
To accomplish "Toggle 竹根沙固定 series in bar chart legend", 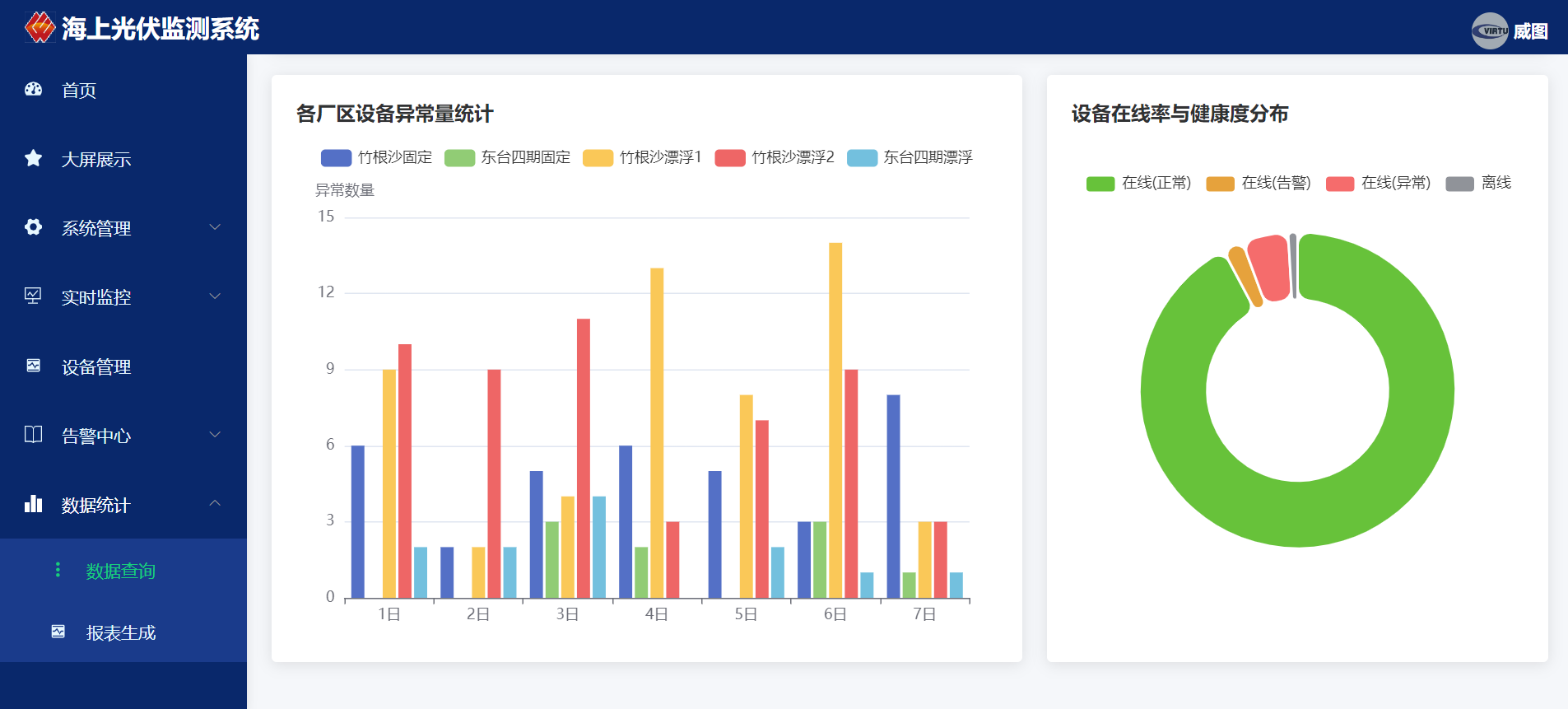I will [376, 157].
